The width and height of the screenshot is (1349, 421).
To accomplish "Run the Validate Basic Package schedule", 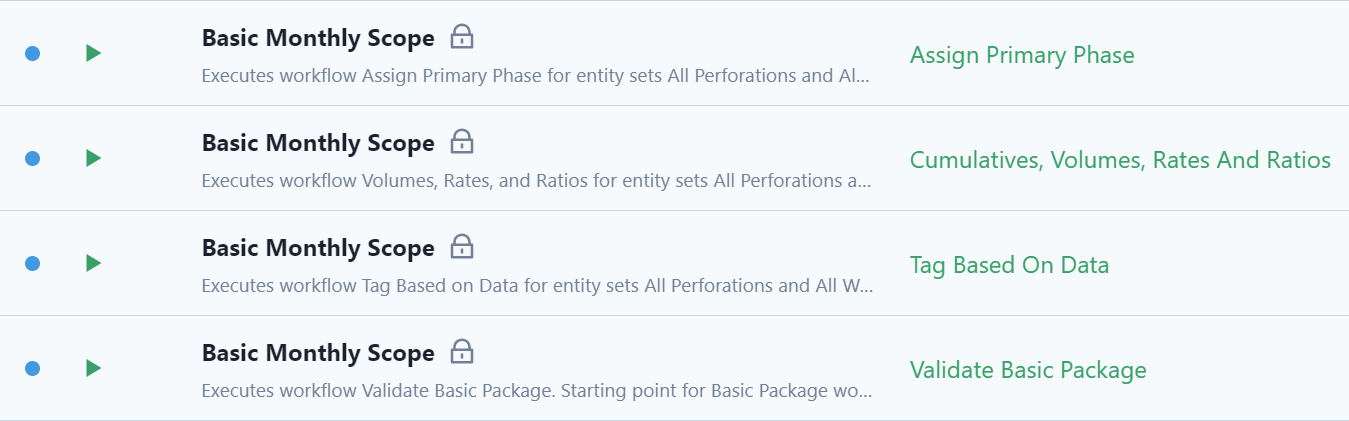I will tap(94, 368).
